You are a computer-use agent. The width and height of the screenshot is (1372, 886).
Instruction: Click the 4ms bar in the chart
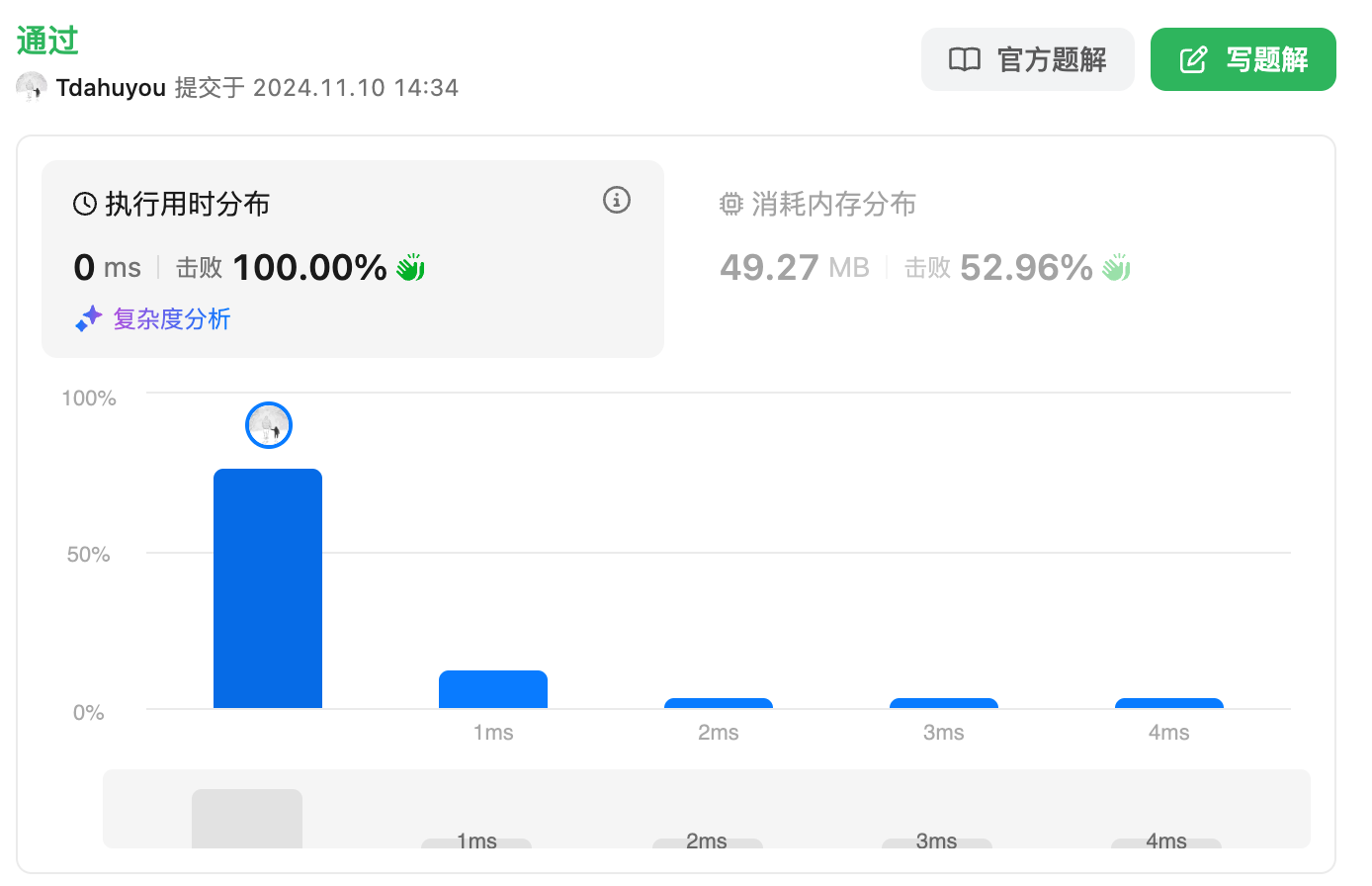[x=1169, y=703]
